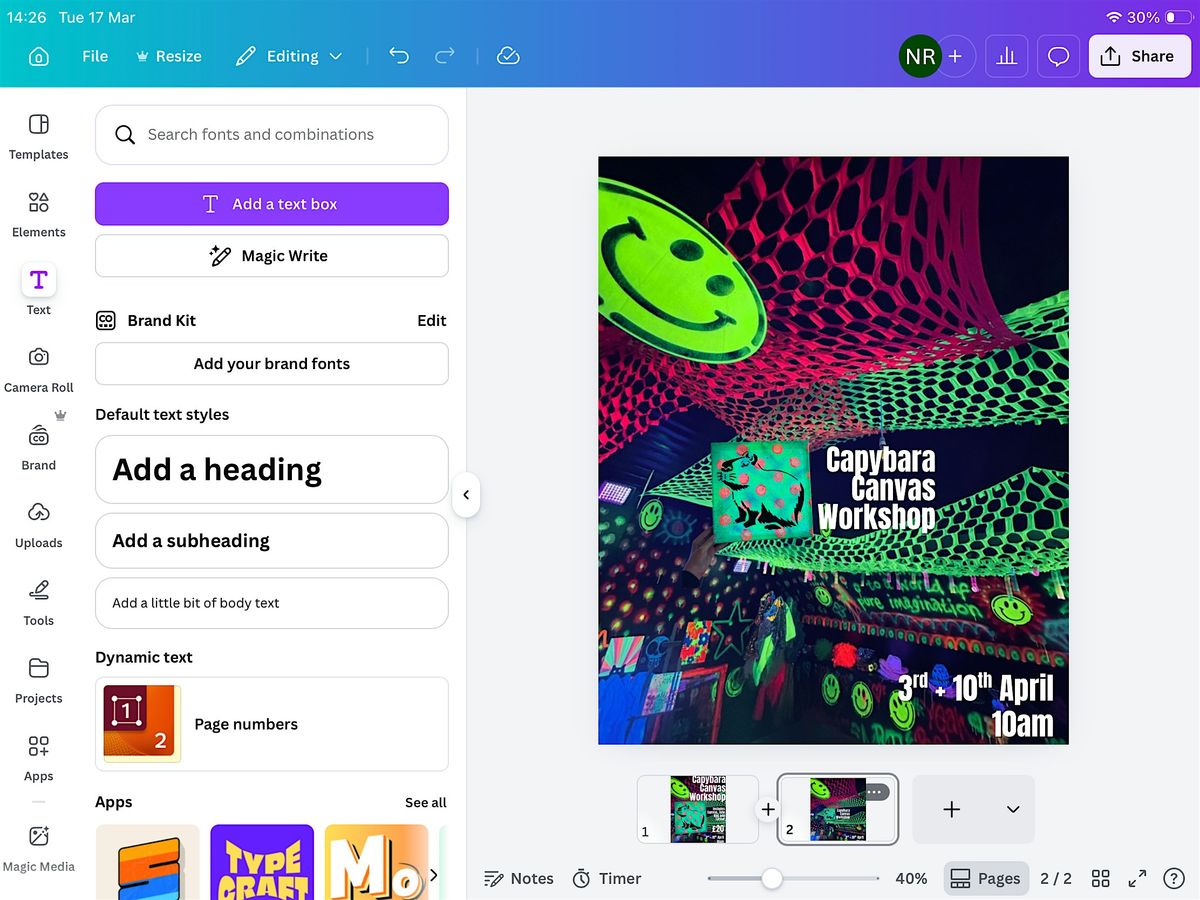Click the undo arrow
The width and height of the screenshot is (1200, 900).
tap(399, 57)
